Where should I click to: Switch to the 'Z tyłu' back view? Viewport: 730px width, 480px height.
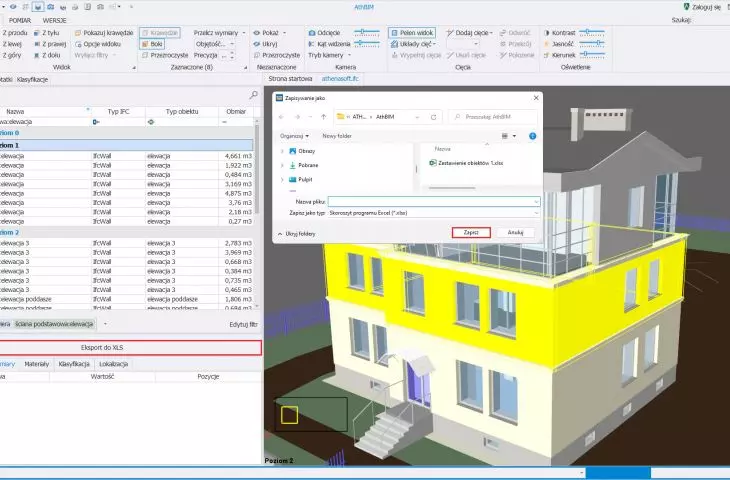[47, 33]
